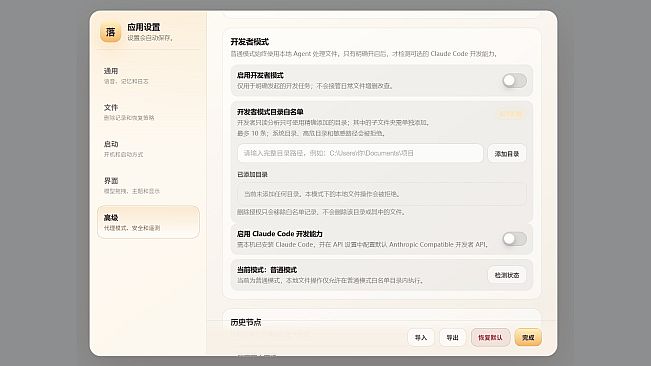Click the 开发者模式 section heading
This screenshot has width=651, height=366.
(x=250, y=42)
